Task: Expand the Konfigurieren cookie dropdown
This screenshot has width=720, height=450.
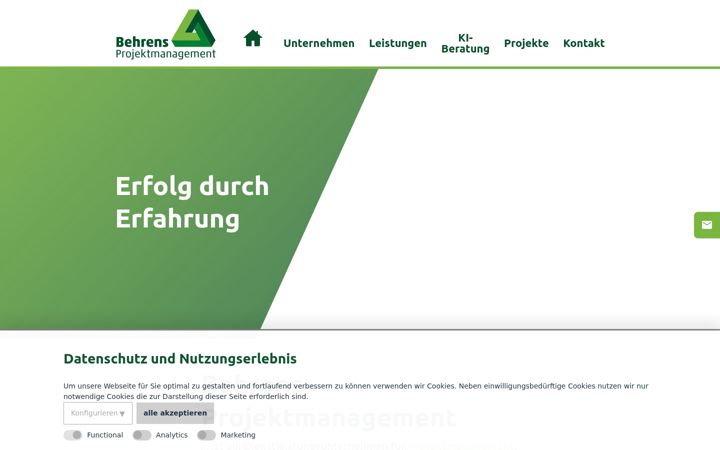Action: tap(98, 413)
